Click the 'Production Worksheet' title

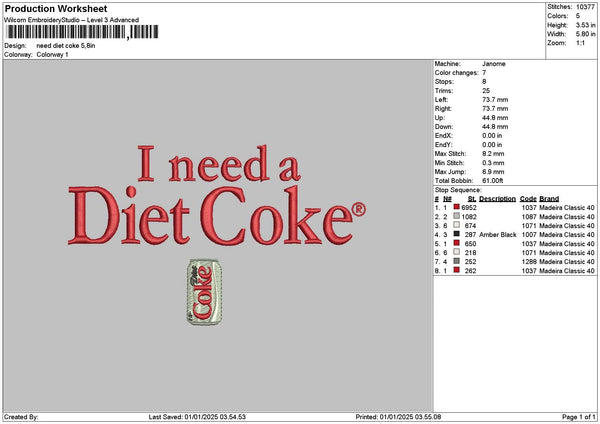56,8
